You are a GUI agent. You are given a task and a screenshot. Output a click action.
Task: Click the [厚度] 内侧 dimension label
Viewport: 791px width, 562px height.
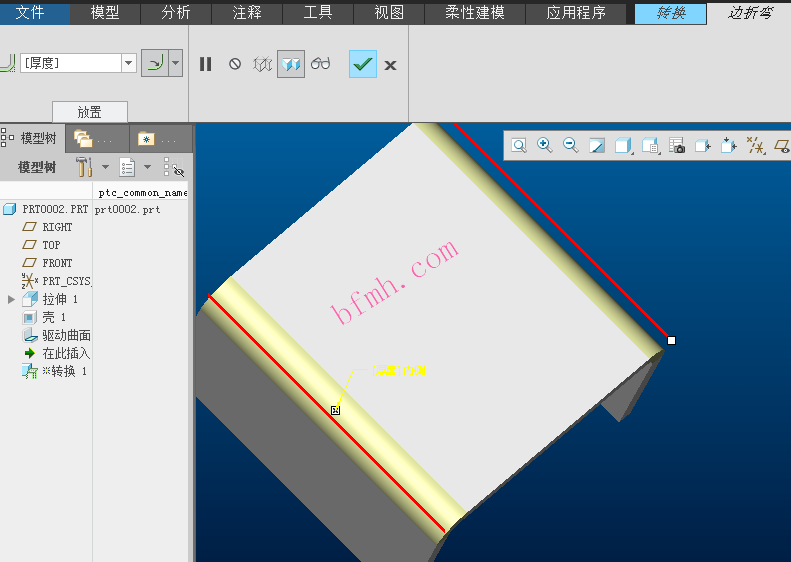click(x=399, y=370)
